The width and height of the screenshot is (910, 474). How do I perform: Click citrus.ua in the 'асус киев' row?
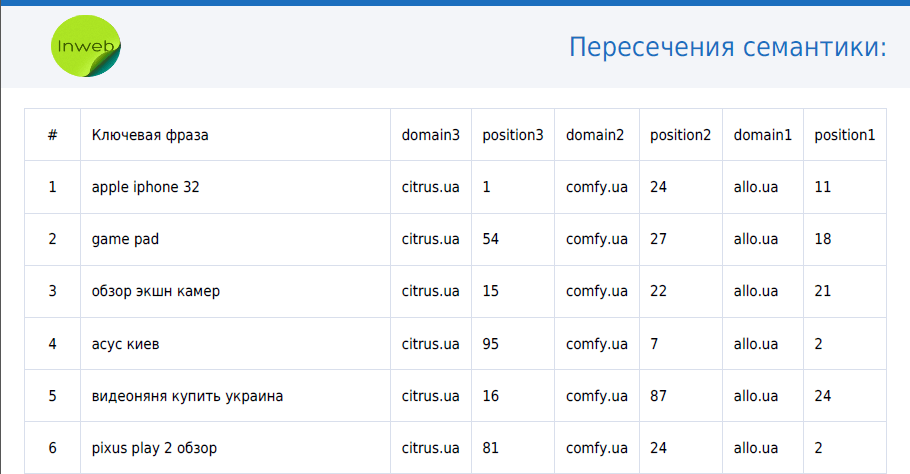431,343
